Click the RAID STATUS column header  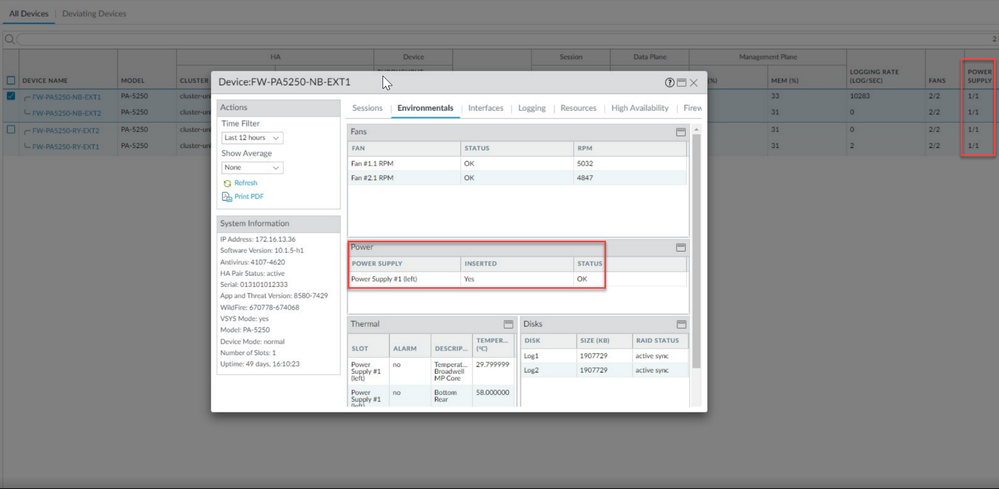click(x=660, y=340)
